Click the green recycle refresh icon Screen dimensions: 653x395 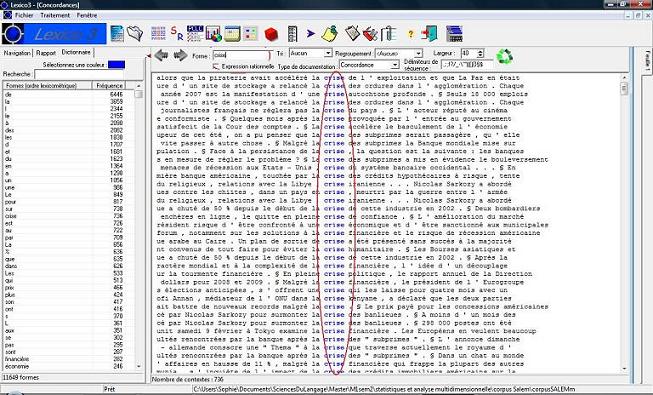505,56
